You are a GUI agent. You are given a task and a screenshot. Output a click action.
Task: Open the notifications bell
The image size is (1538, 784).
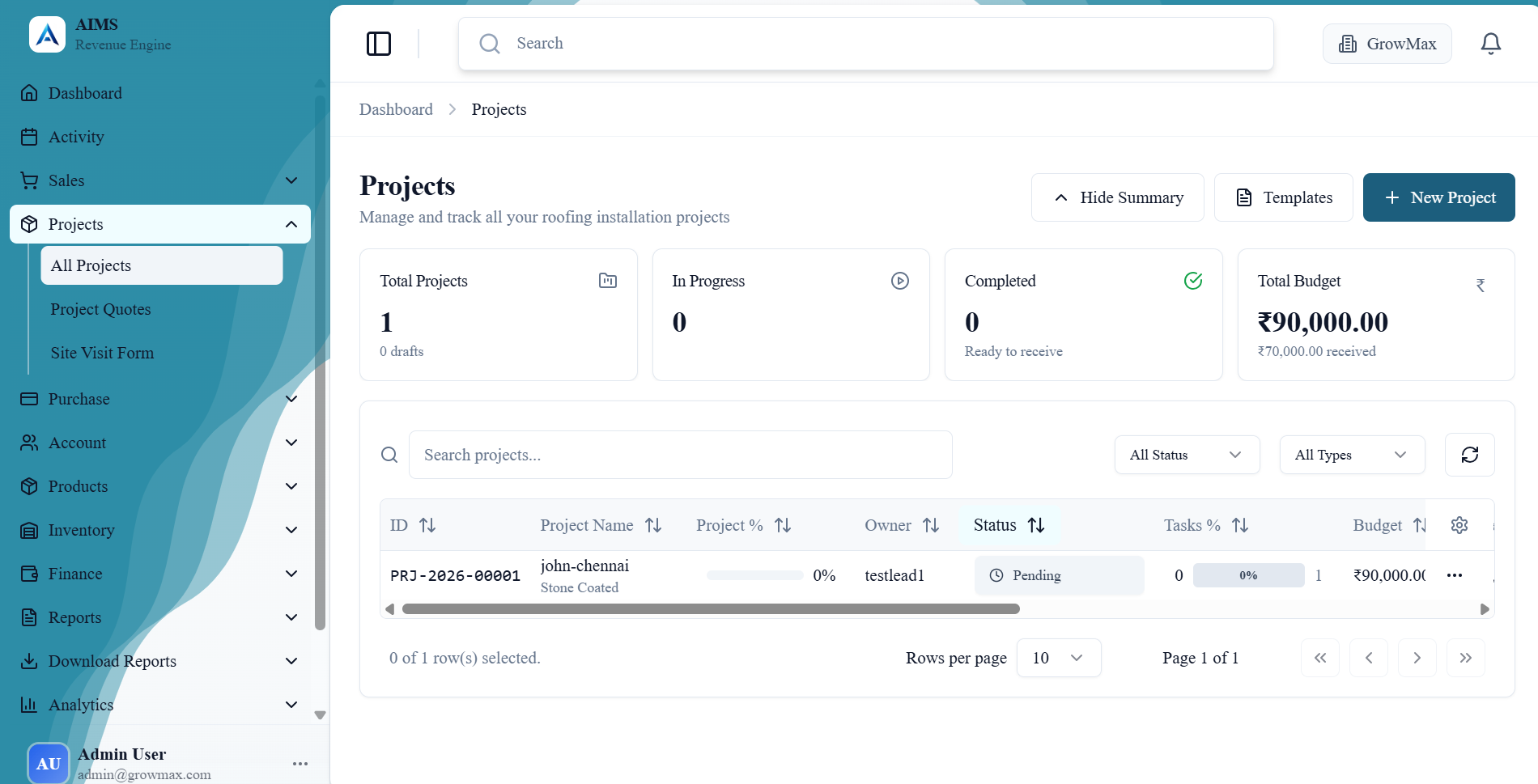coord(1490,44)
